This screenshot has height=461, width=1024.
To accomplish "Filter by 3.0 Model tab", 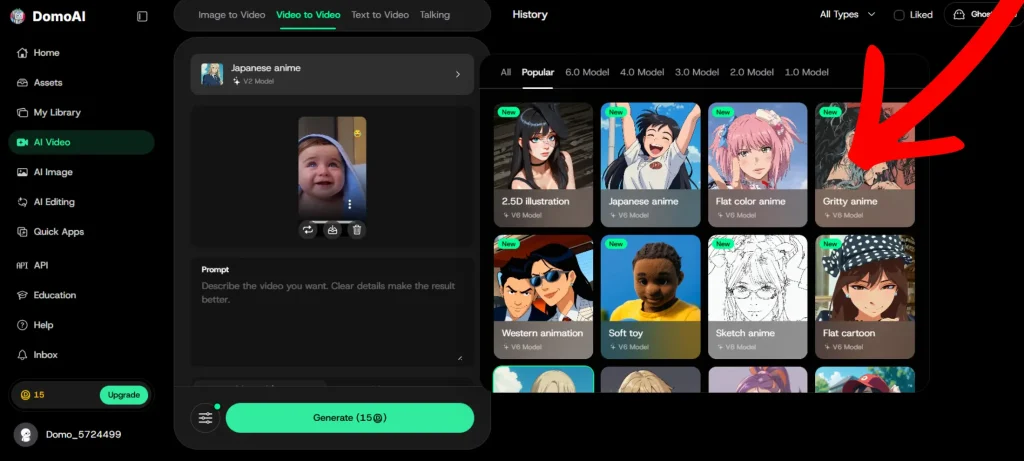I will [697, 72].
